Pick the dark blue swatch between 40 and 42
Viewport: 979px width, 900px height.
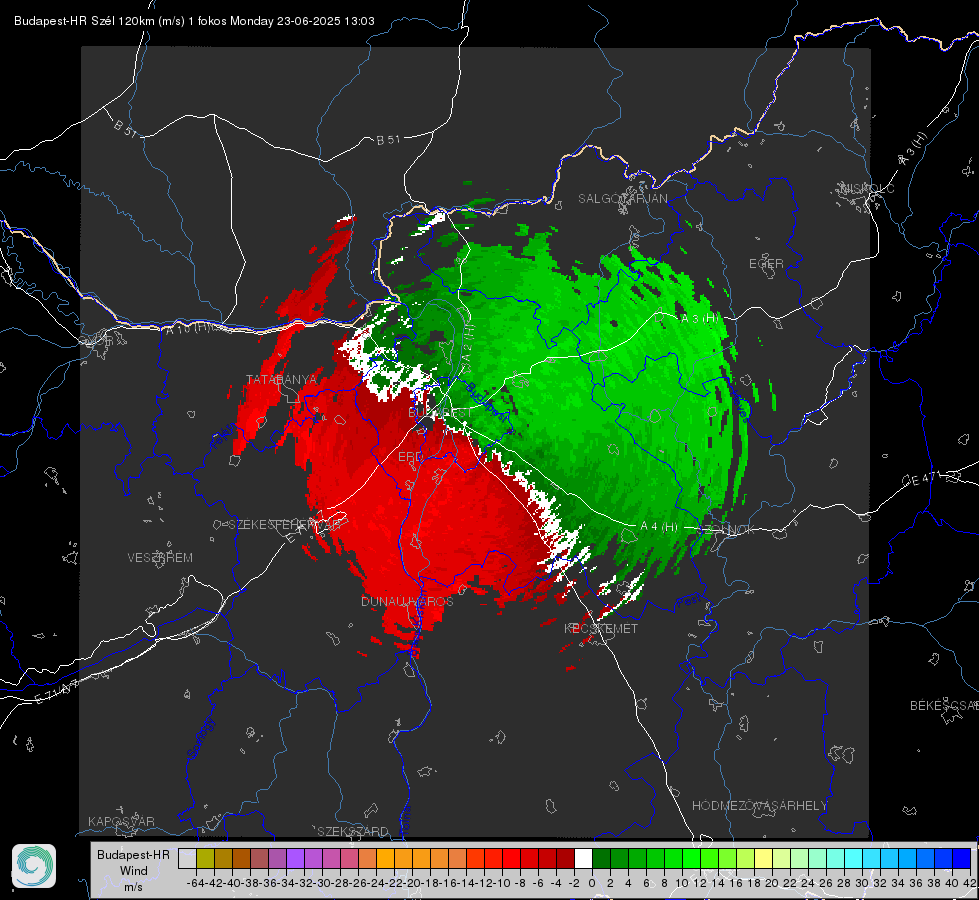point(962,858)
